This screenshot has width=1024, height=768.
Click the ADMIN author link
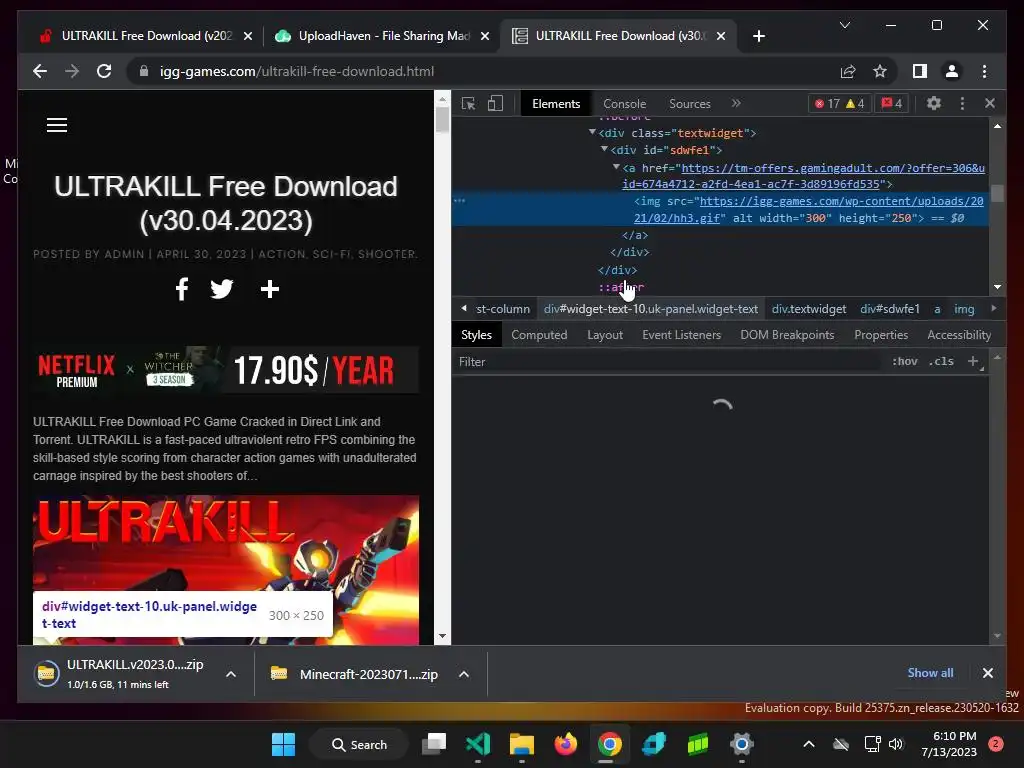point(124,254)
